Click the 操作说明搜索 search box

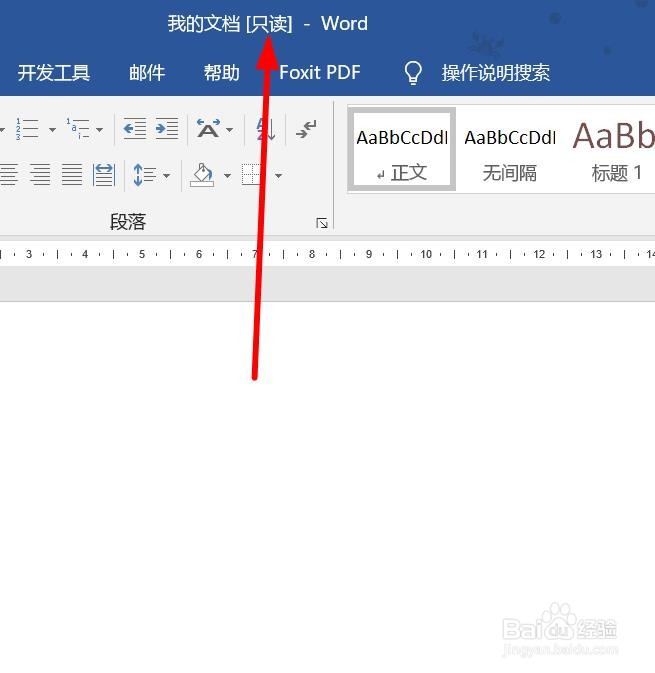(x=496, y=73)
